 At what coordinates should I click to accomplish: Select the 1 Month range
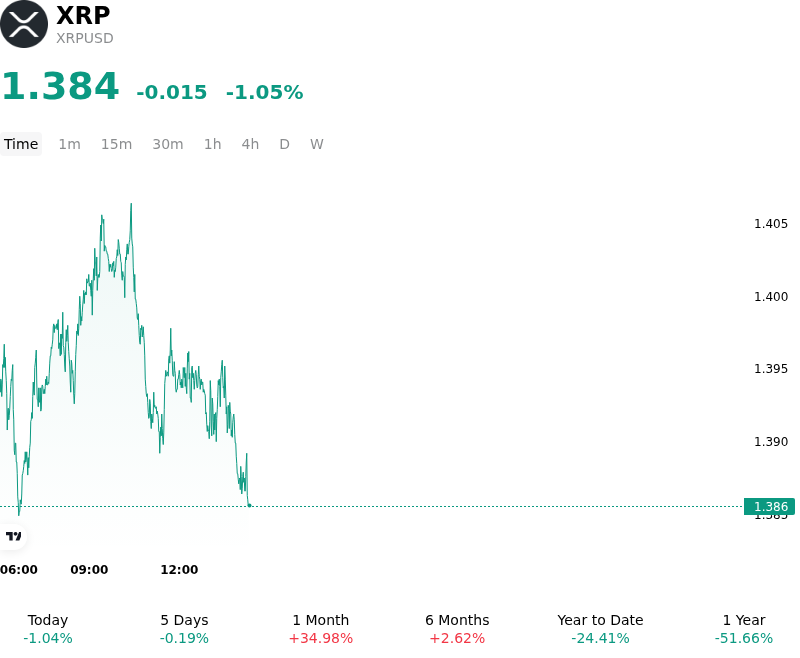[x=320, y=629]
